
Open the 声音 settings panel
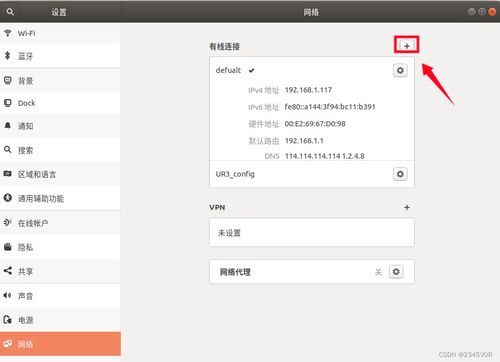(60, 296)
